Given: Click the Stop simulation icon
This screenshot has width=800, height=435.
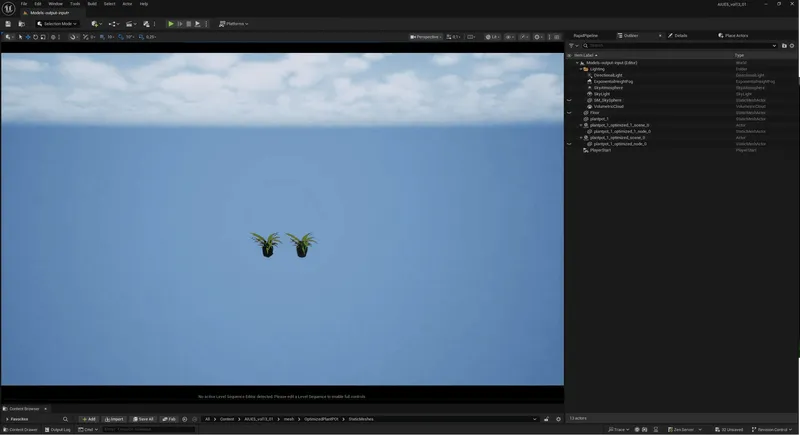Looking at the screenshot, I should (189, 23).
